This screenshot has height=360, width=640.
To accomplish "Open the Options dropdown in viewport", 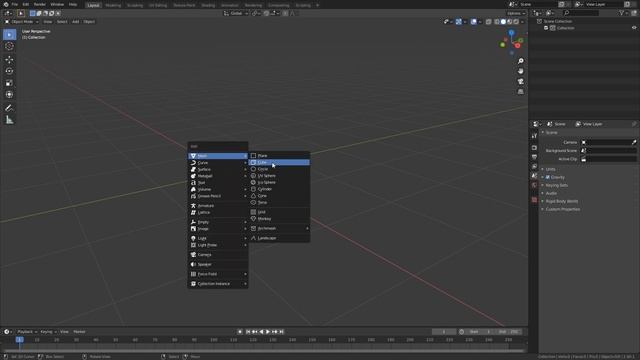I will (516, 13).
